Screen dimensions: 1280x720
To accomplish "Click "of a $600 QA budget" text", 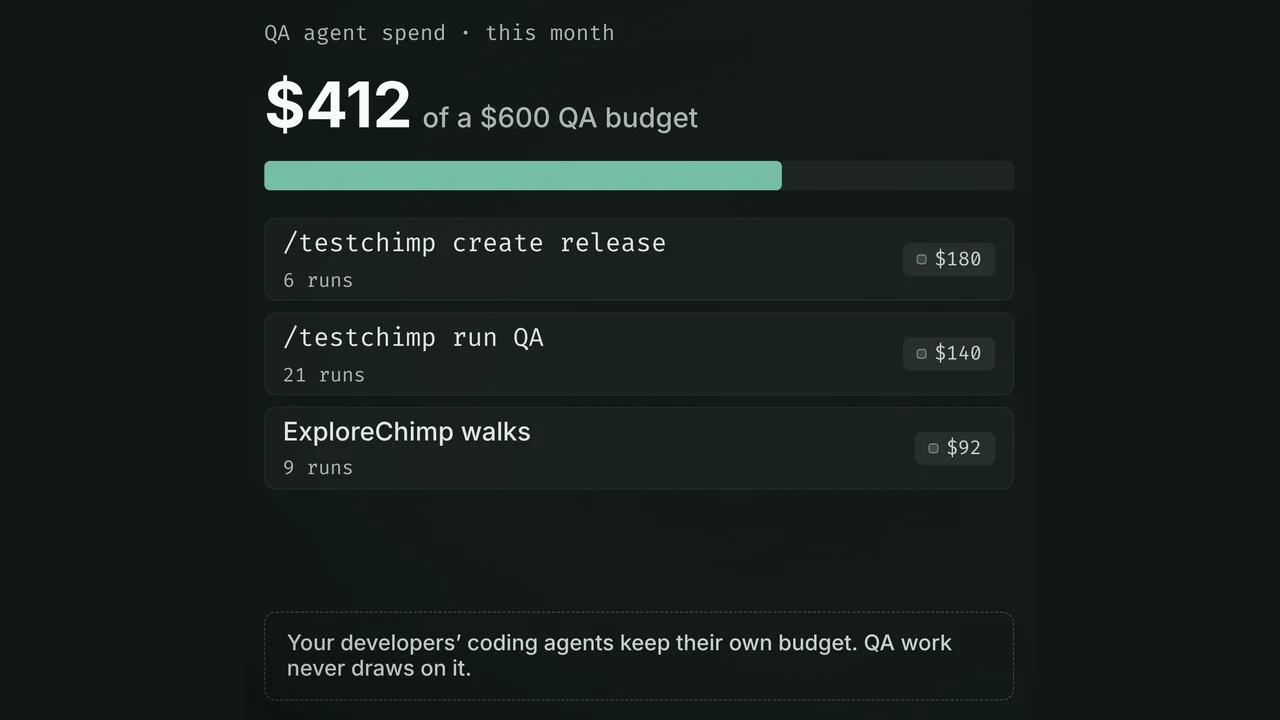I will 560,118.
